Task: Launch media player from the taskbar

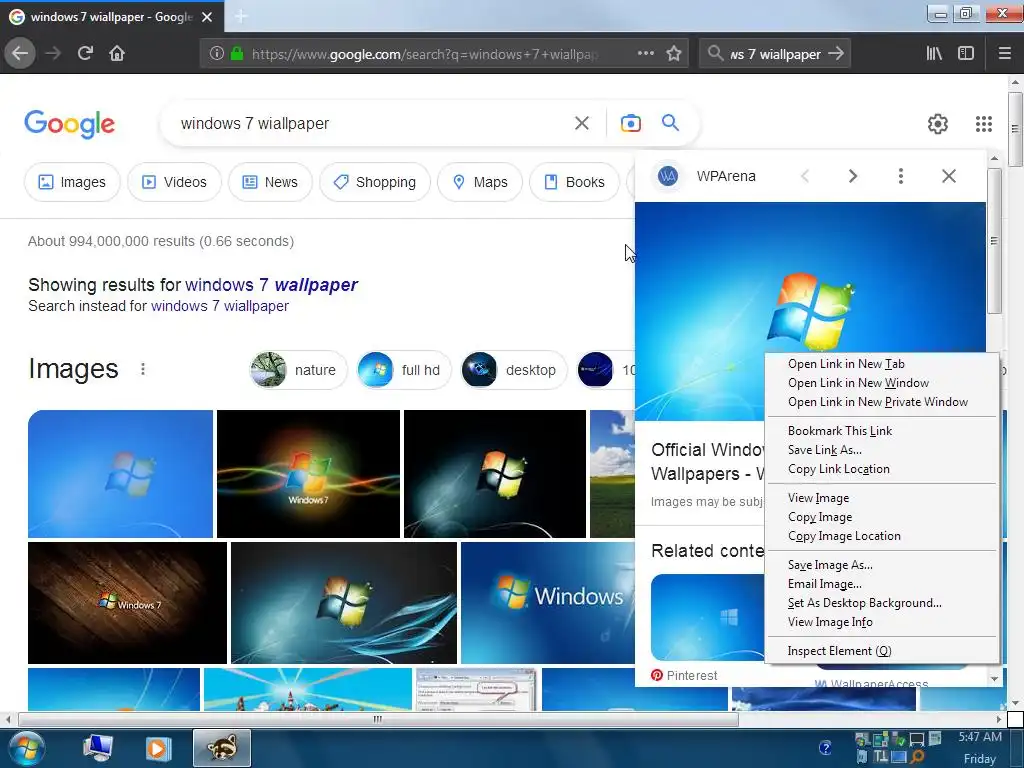Action: coord(157,748)
